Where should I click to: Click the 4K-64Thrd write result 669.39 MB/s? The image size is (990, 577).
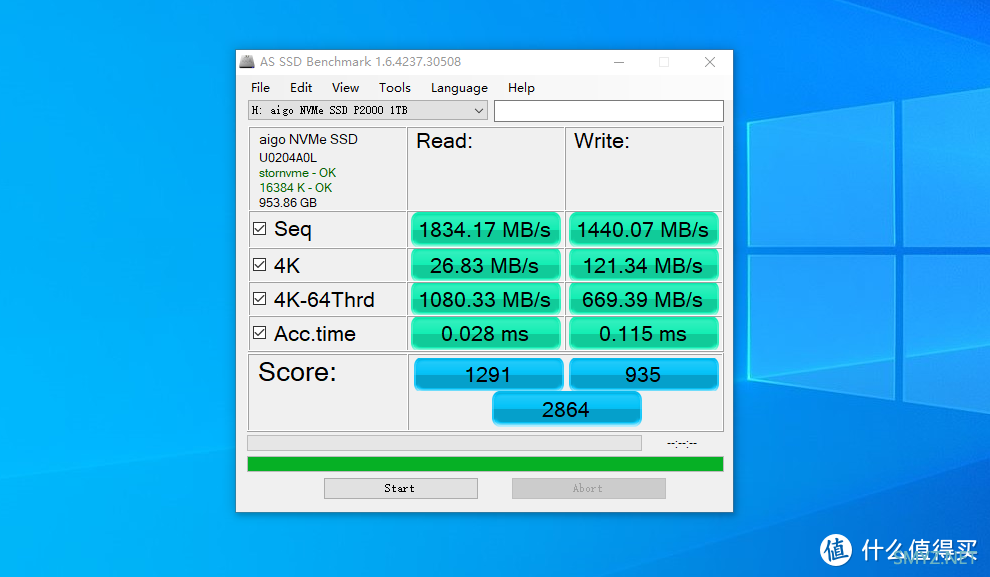pos(643,300)
